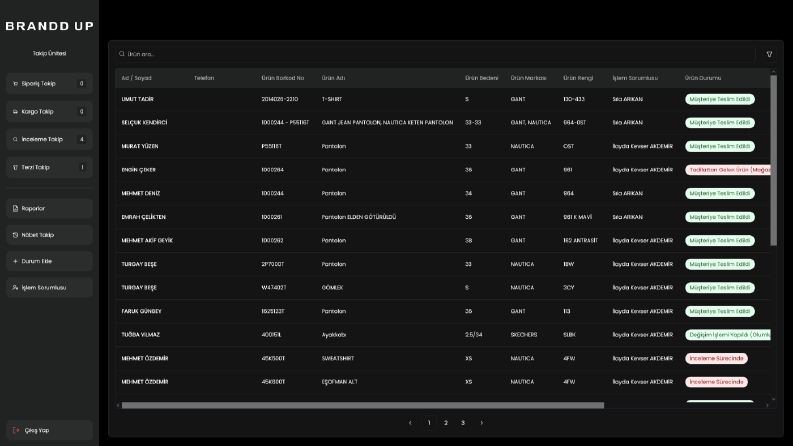Click the Durum Ekle plus icon

pyautogui.click(x=15, y=261)
